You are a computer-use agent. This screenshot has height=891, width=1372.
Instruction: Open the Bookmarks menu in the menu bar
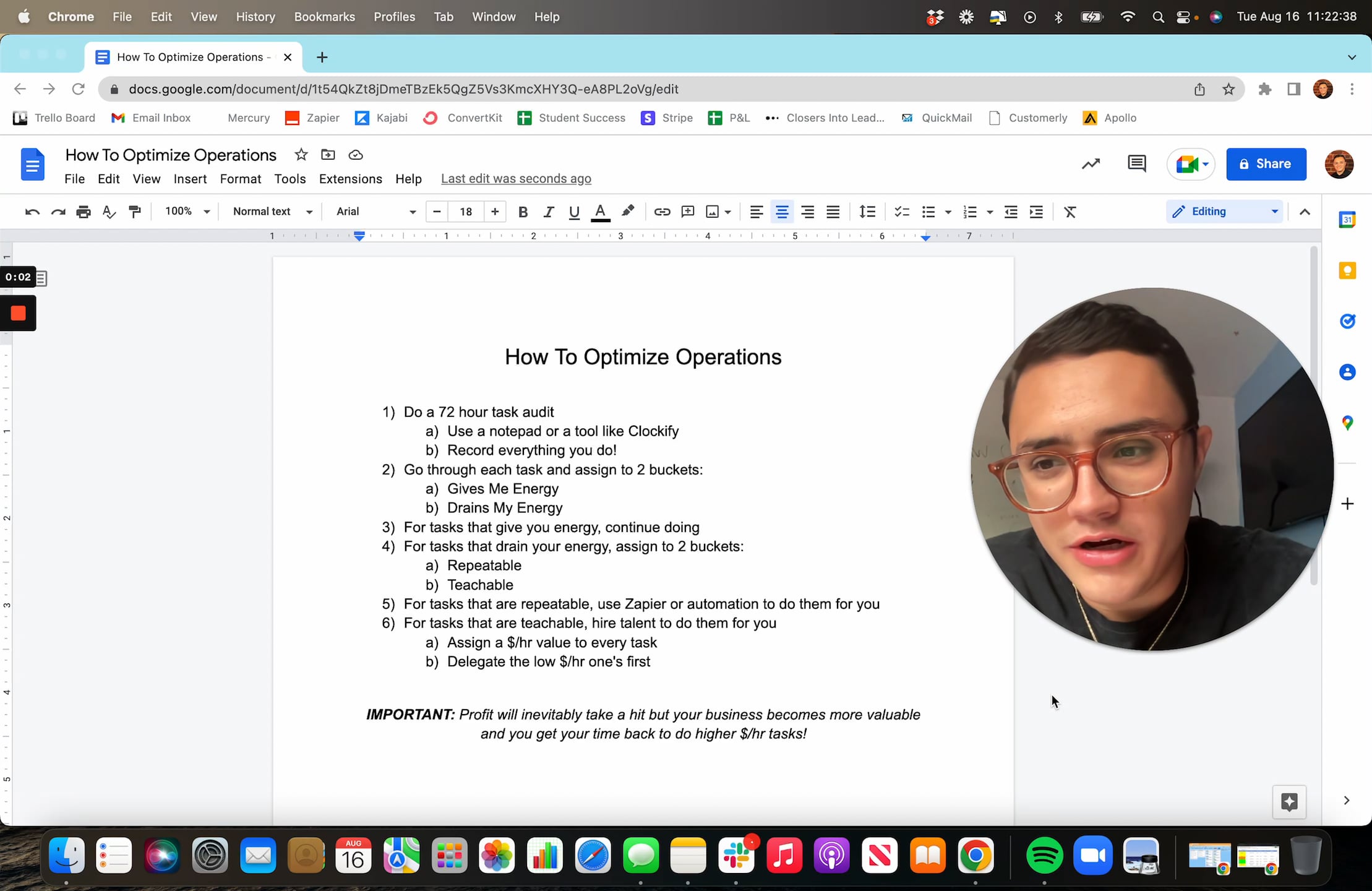324,17
